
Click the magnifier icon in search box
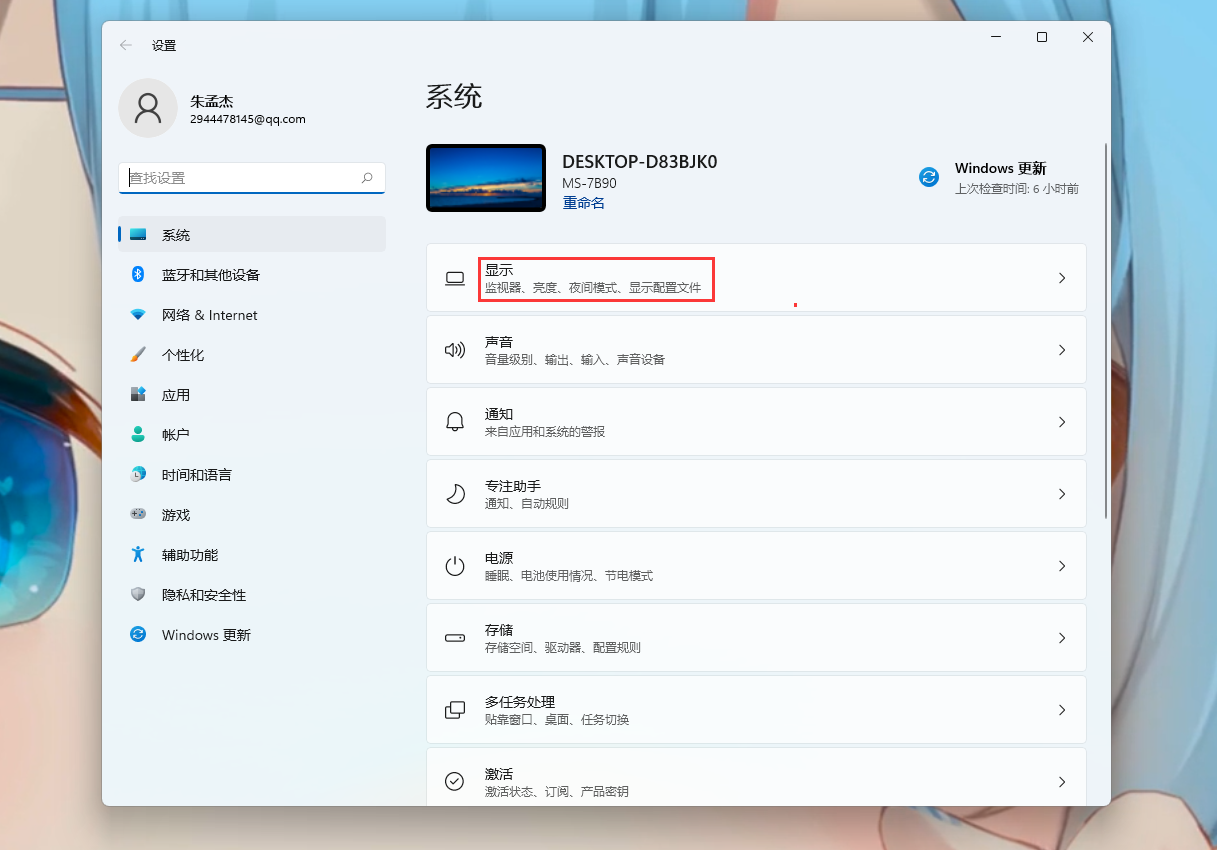pos(367,178)
